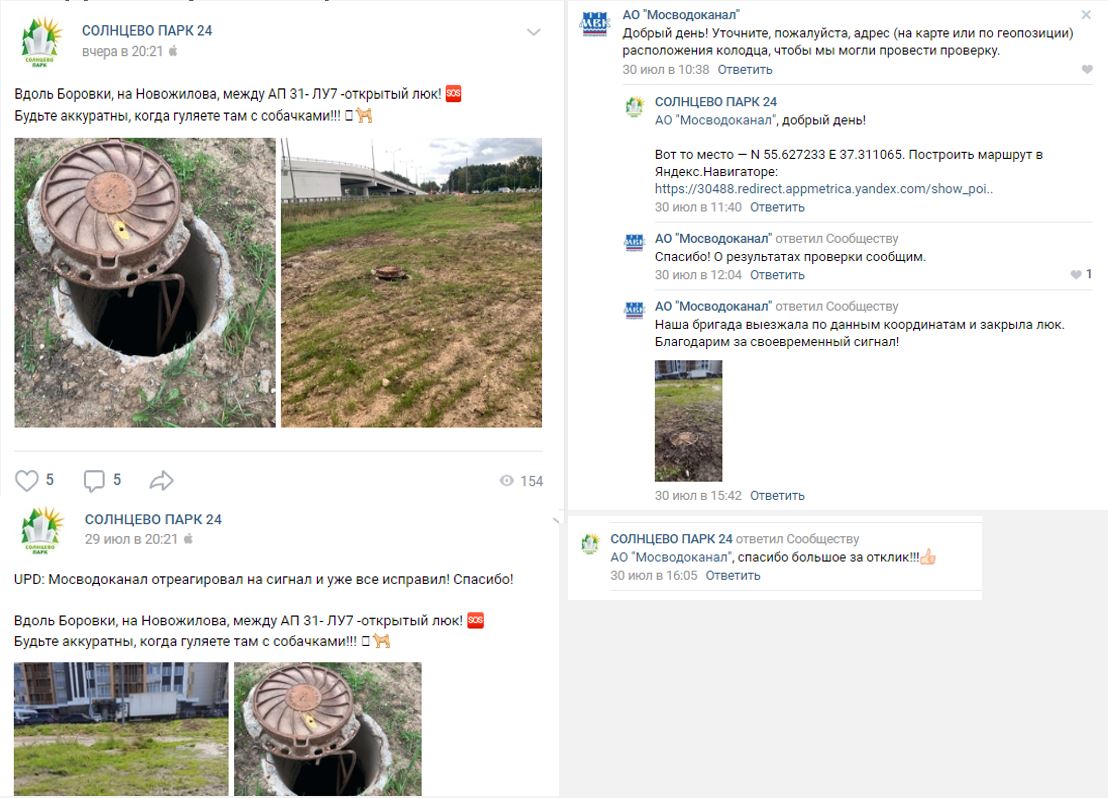The image size is (1108, 798).
Task: Click the views eye icon showing 154
Action: pos(507,481)
